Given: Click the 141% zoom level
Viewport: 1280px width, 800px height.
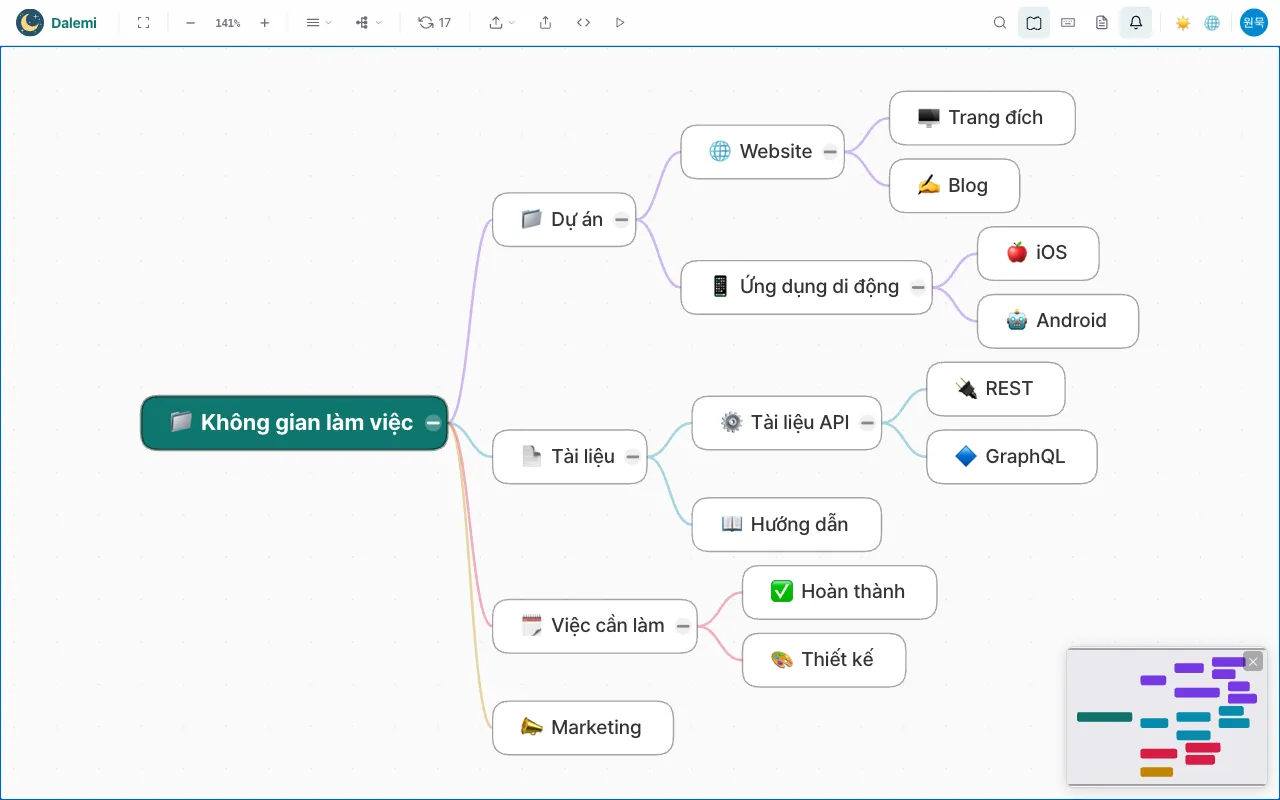Looking at the screenshot, I should coord(228,22).
